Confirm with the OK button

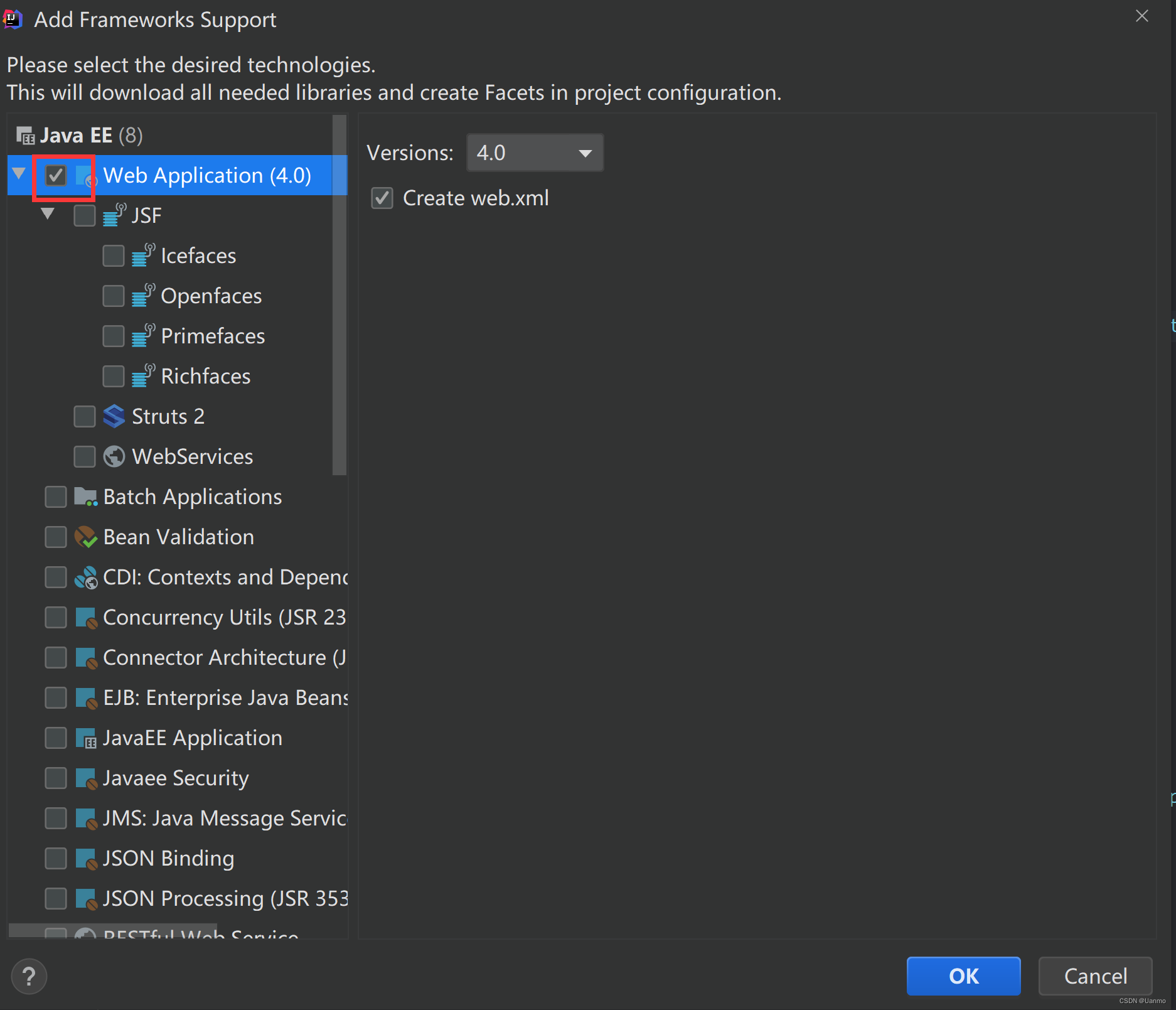click(x=963, y=976)
